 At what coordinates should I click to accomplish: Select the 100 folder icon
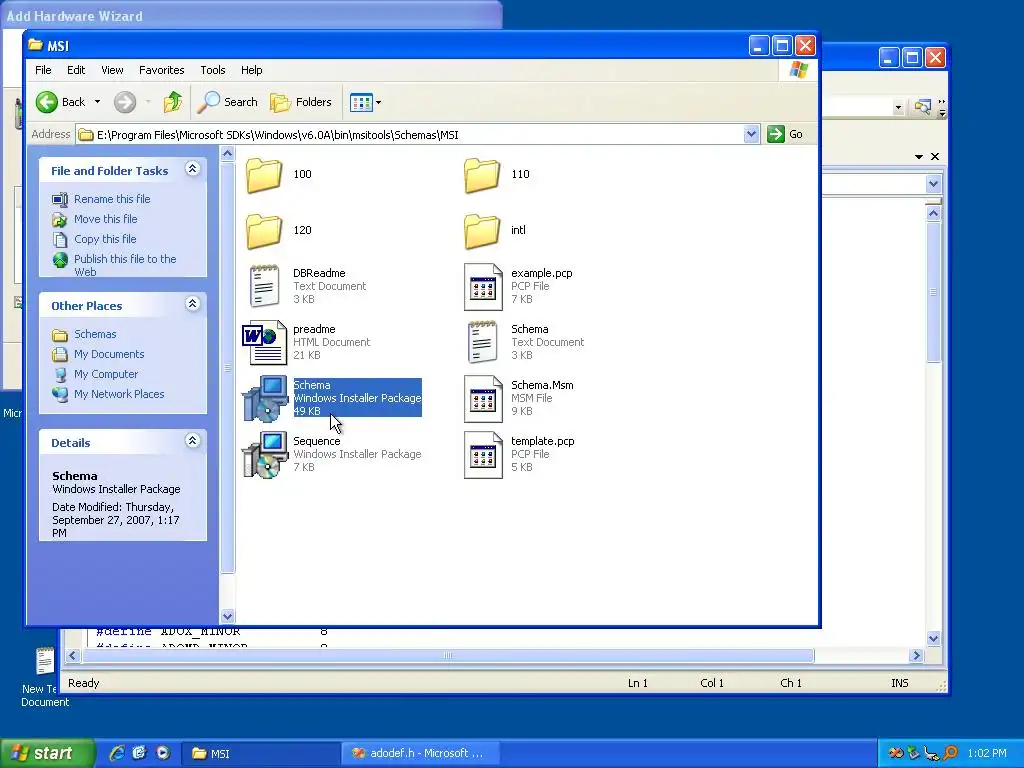264,175
